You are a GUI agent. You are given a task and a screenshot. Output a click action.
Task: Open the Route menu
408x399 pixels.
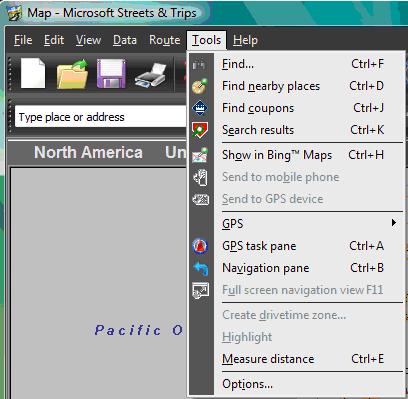click(x=165, y=40)
